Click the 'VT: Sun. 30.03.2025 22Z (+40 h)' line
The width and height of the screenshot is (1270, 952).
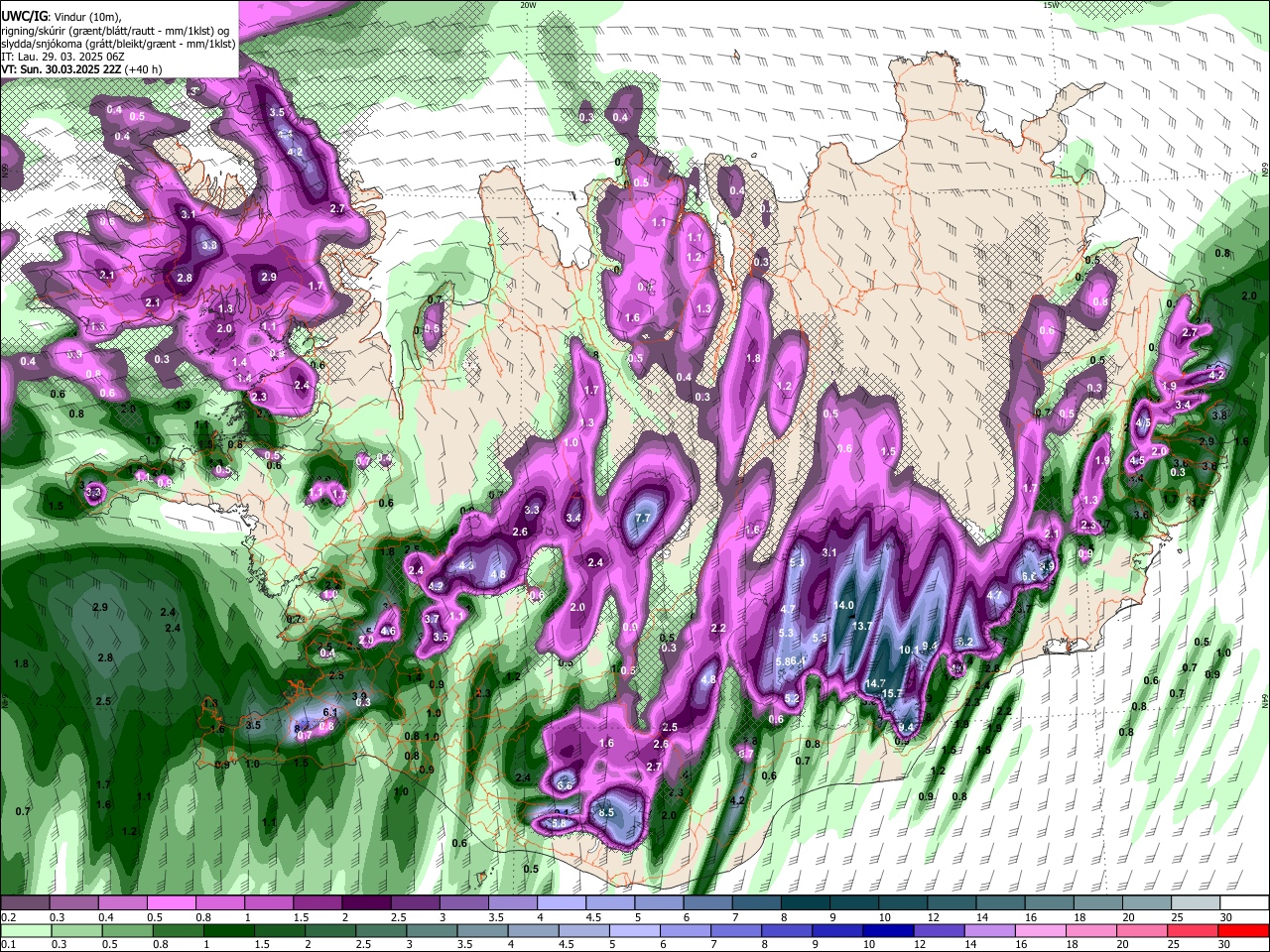(x=81, y=69)
